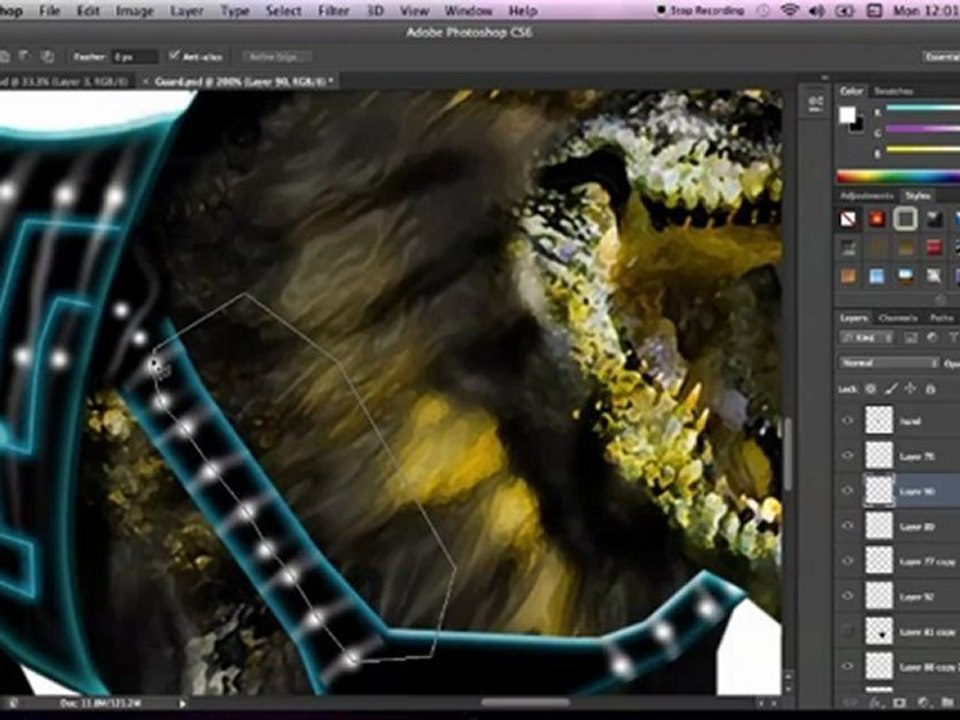960x720 pixels.
Task: Select the Layer 92 row
Action: (x=897, y=596)
